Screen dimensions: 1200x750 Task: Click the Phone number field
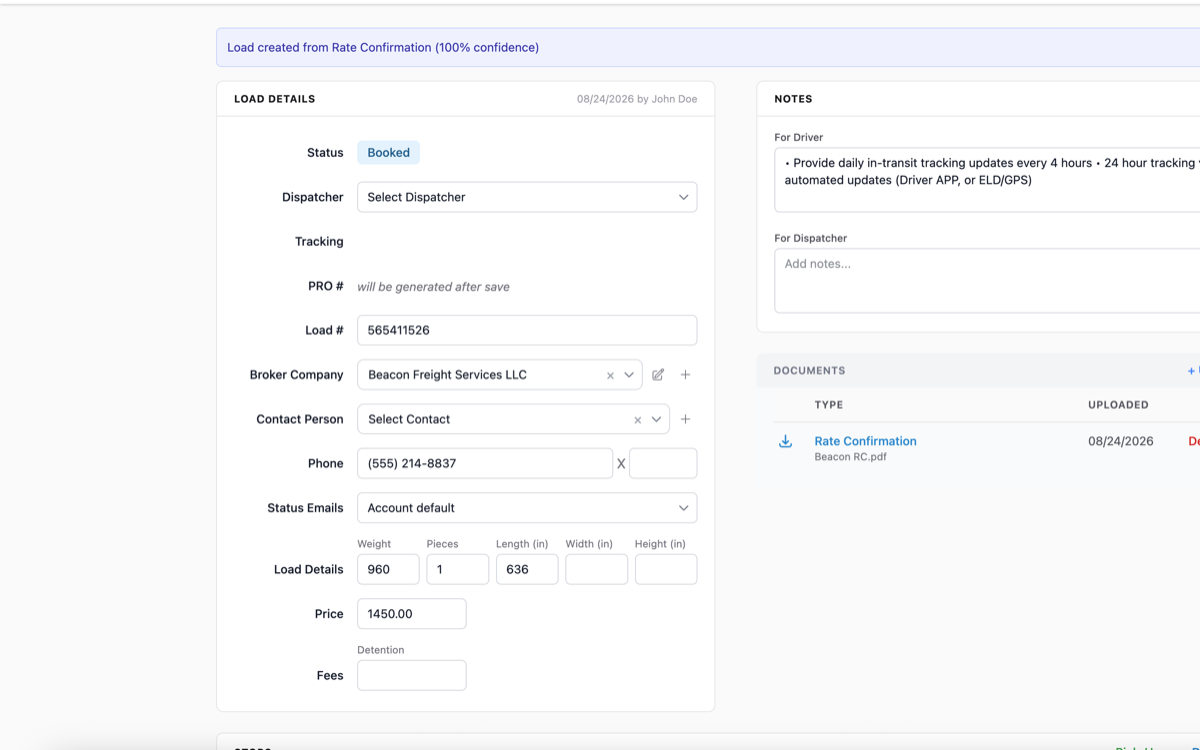(x=485, y=463)
